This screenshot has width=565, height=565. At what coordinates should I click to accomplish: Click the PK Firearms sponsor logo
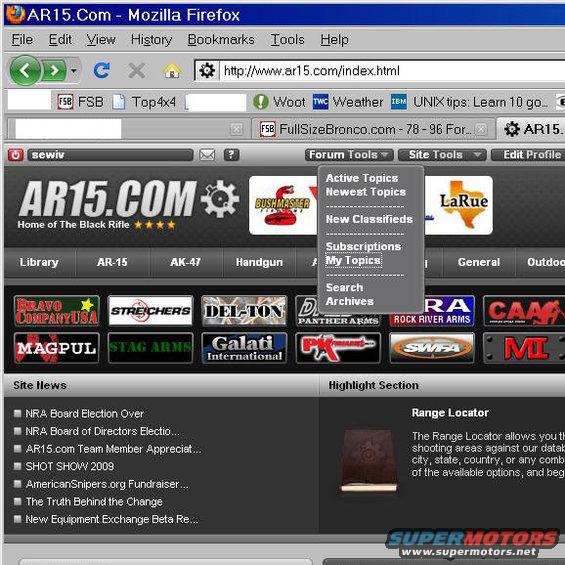pos(338,348)
